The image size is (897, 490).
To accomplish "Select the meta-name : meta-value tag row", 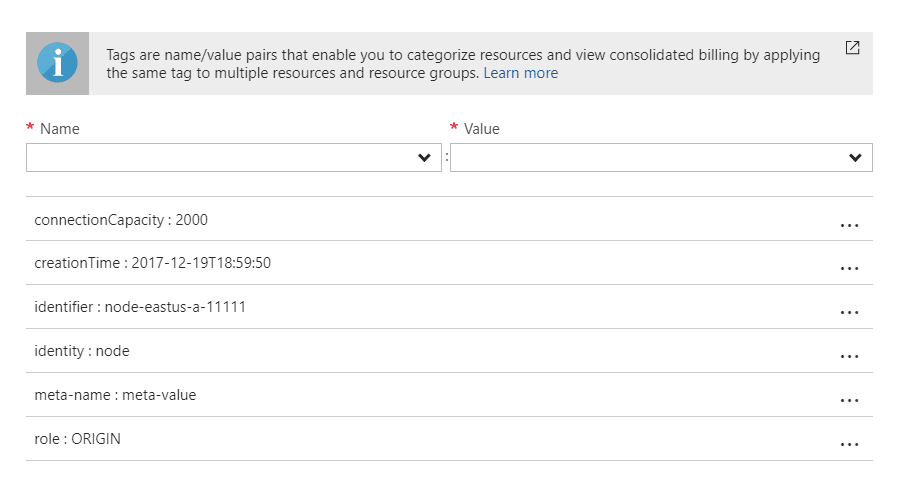I will coord(449,395).
